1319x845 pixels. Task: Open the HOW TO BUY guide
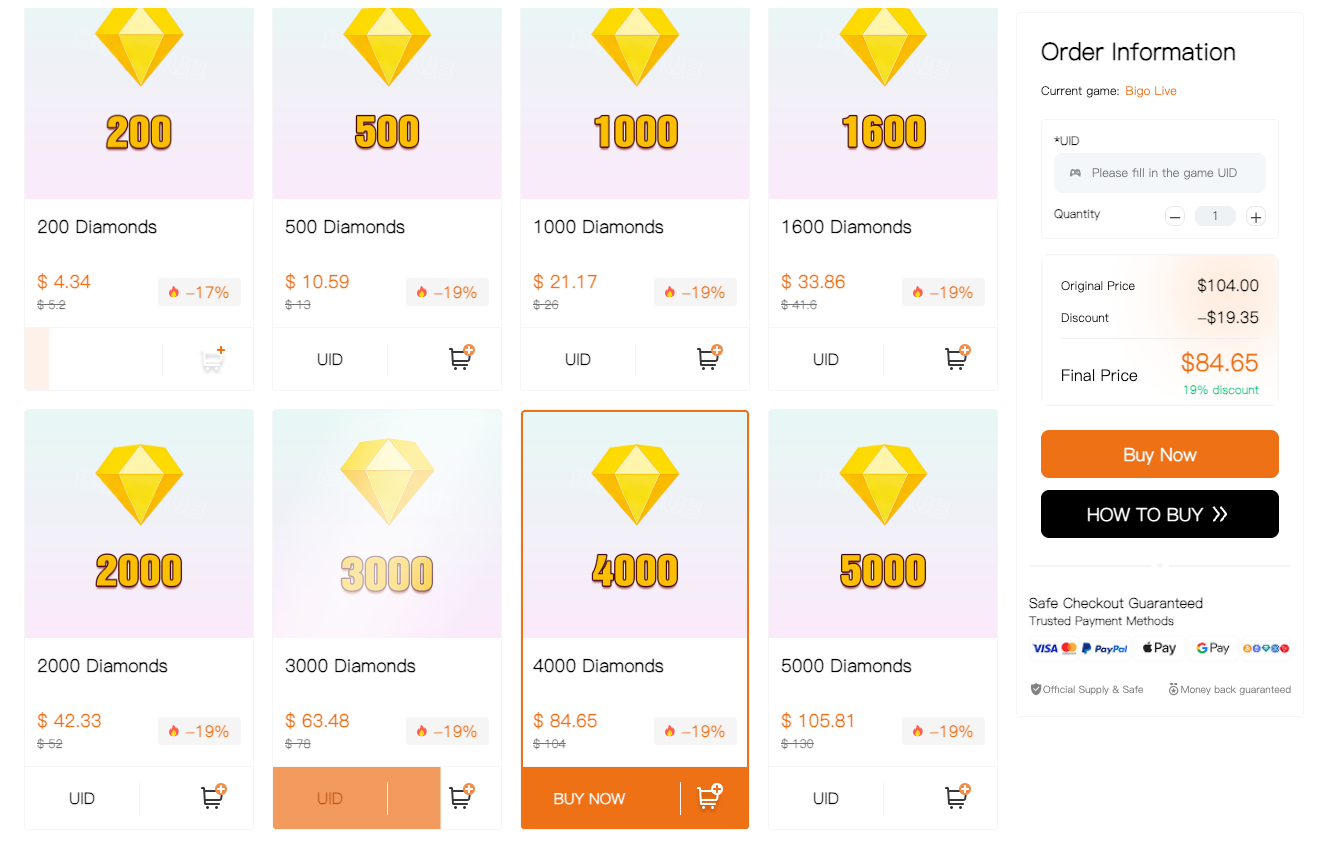point(1159,514)
